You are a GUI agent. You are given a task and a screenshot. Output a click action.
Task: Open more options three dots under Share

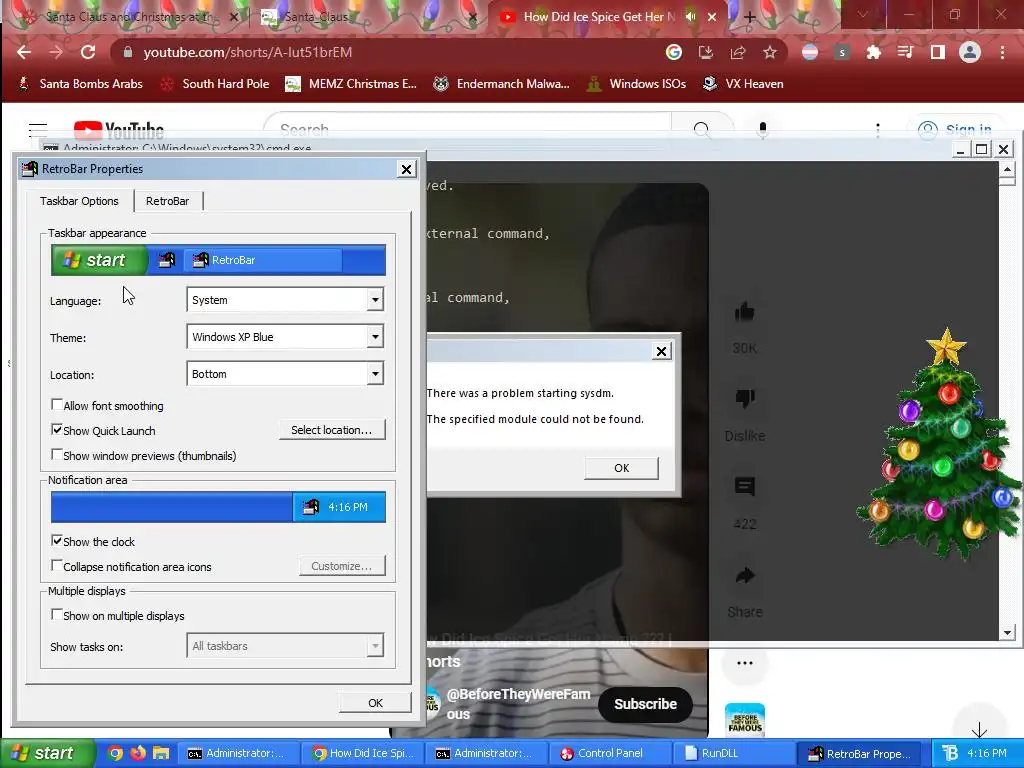(x=744, y=663)
